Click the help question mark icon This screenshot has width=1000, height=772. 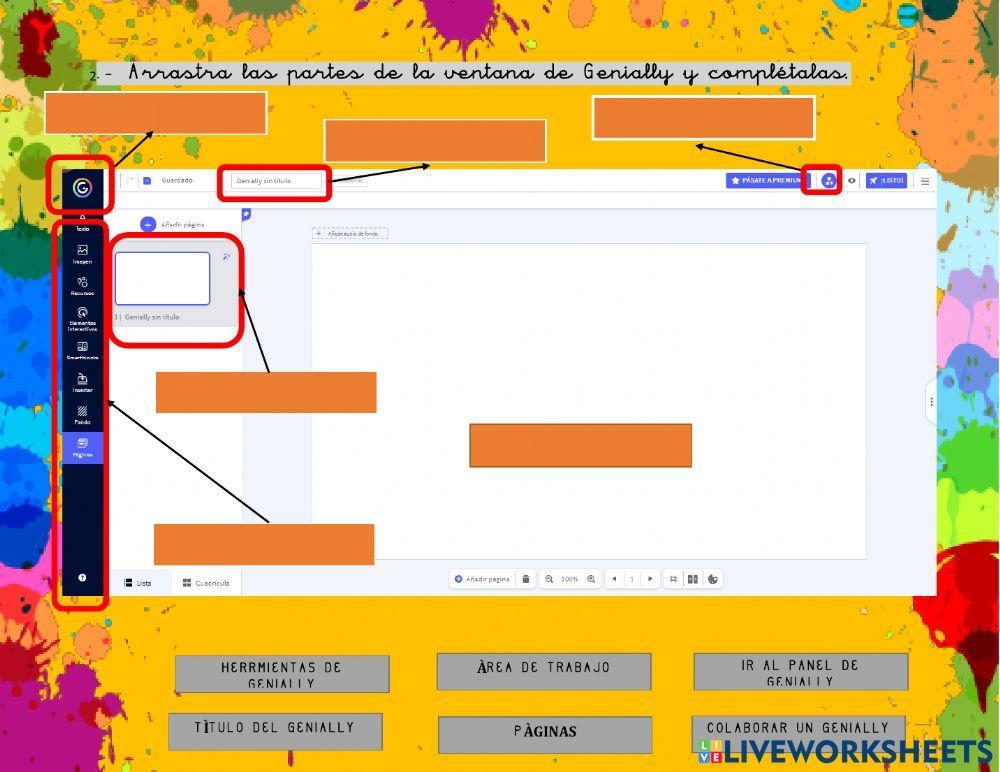pyautogui.click(x=82, y=578)
